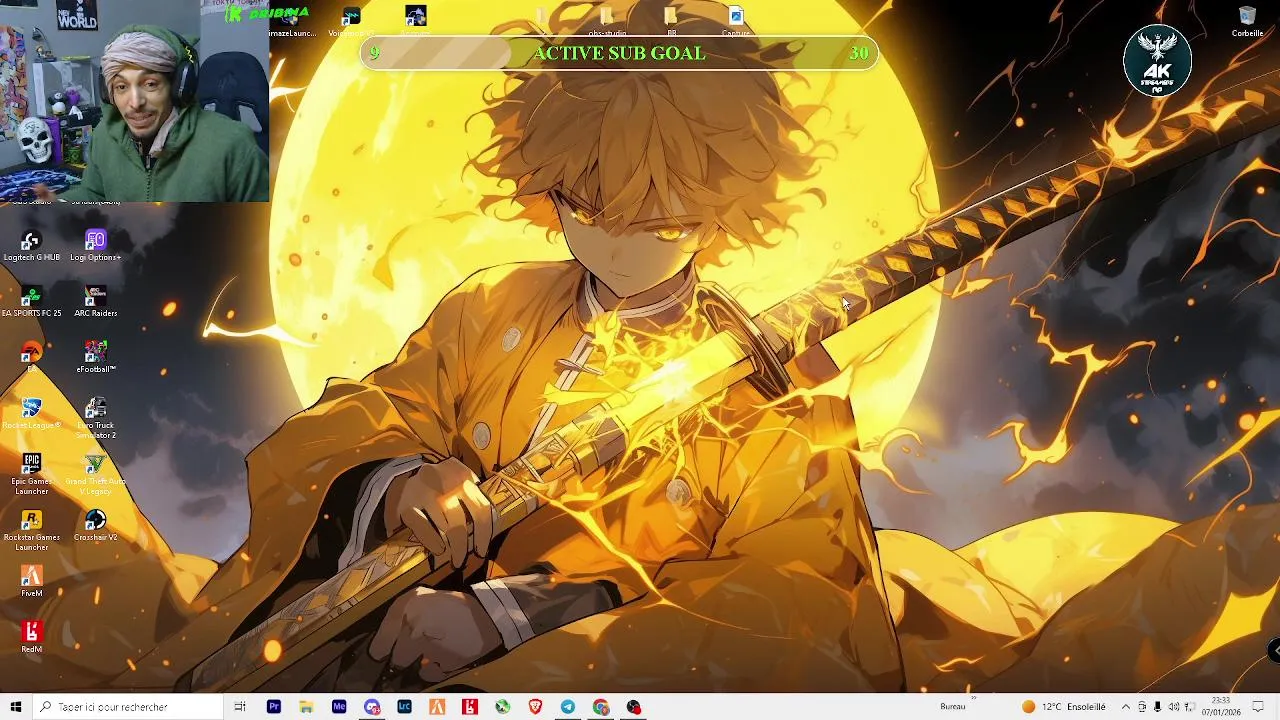The height and width of the screenshot is (720, 1280).
Task: Launch eFootball desktop shortcut
Action: tap(95, 358)
